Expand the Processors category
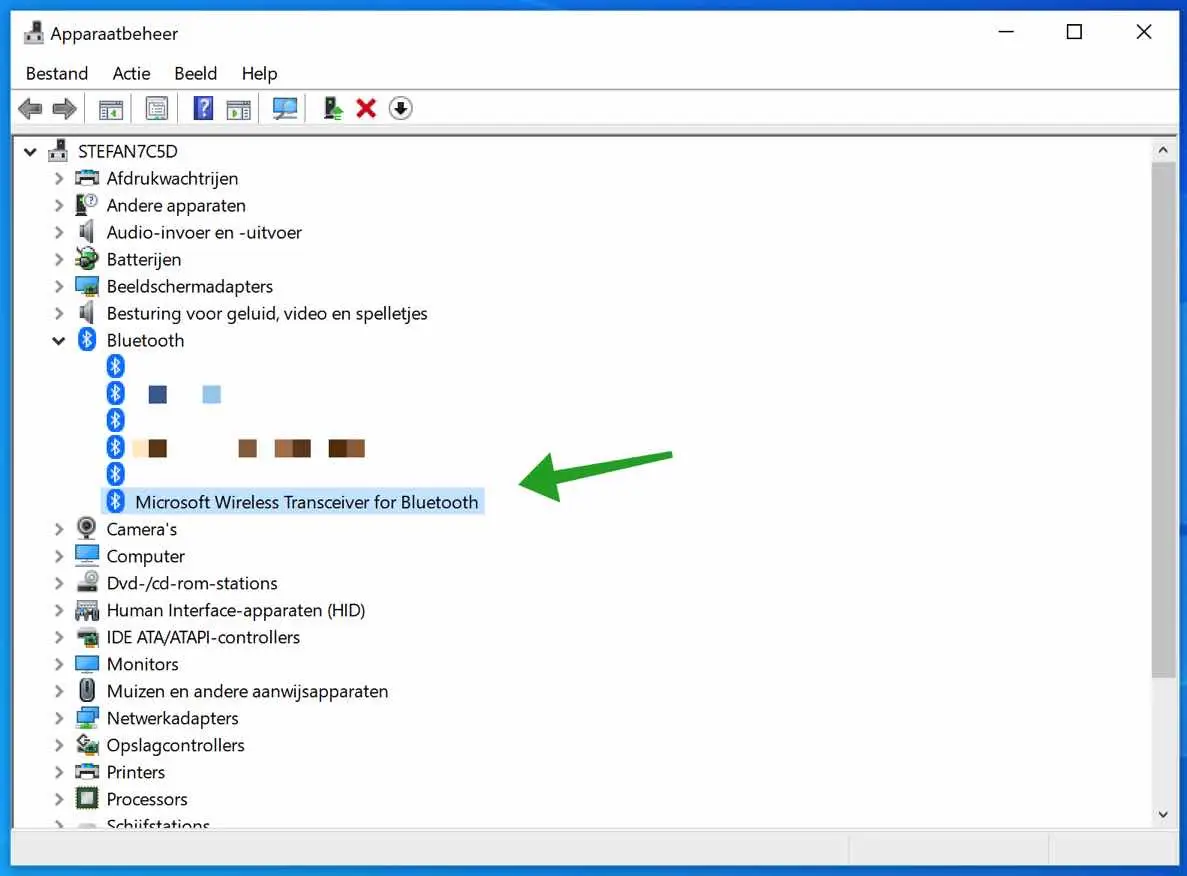 (59, 799)
